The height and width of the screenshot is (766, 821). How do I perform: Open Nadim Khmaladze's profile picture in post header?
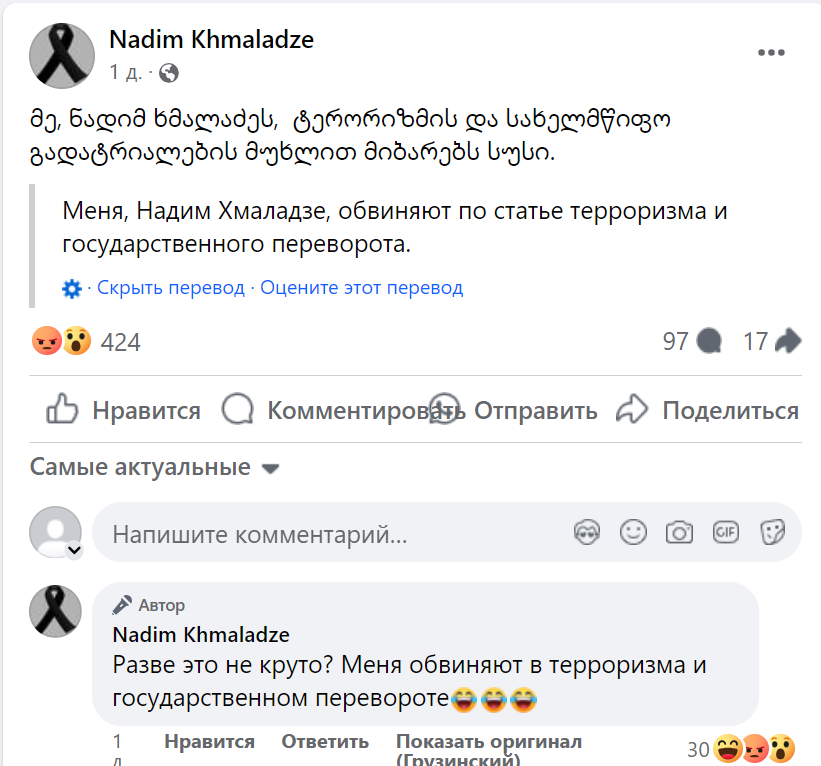click(x=63, y=55)
